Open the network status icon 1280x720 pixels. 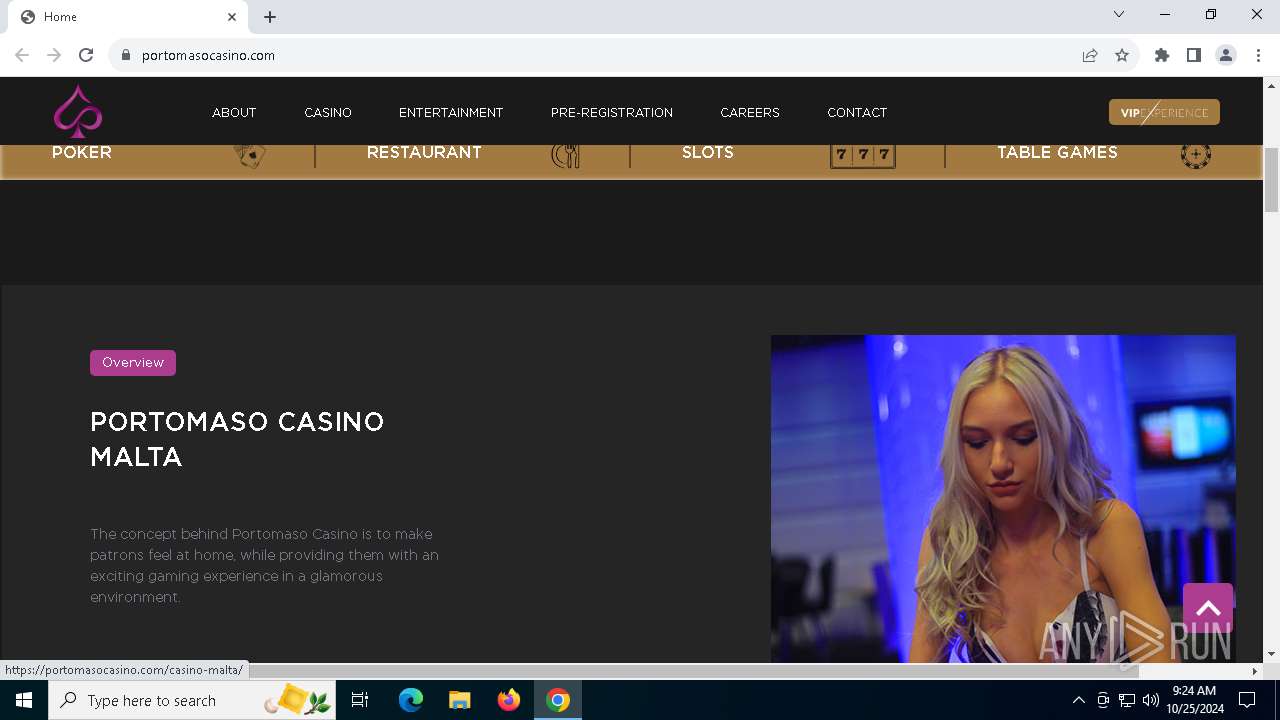[x=1127, y=700]
